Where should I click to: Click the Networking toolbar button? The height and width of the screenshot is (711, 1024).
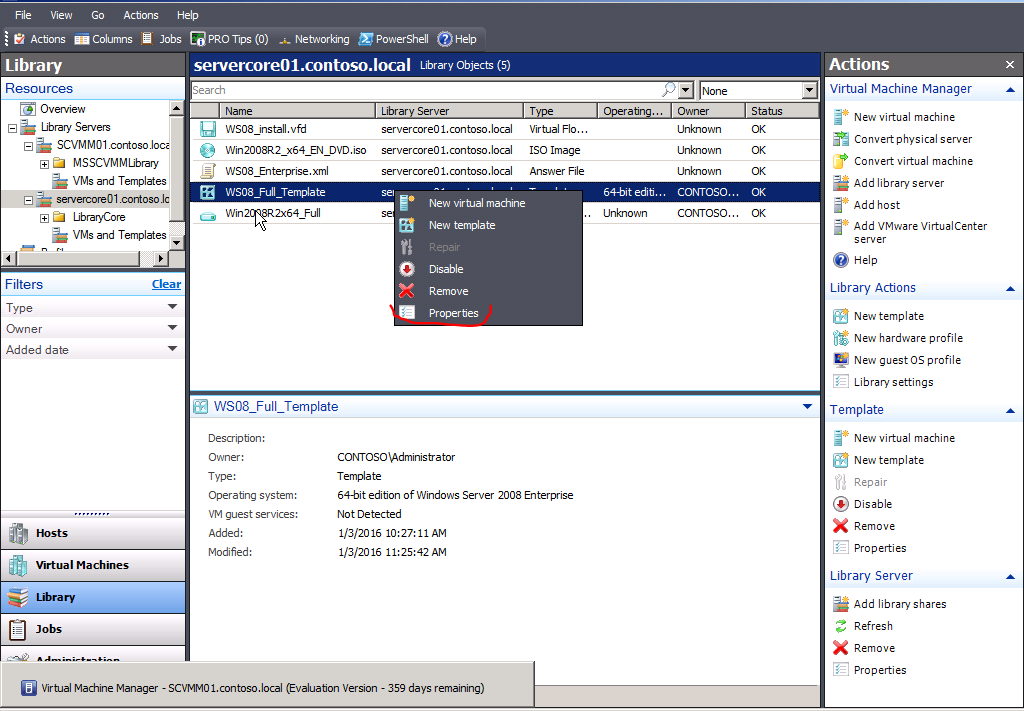pyautogui.click(x=313, y=39)
